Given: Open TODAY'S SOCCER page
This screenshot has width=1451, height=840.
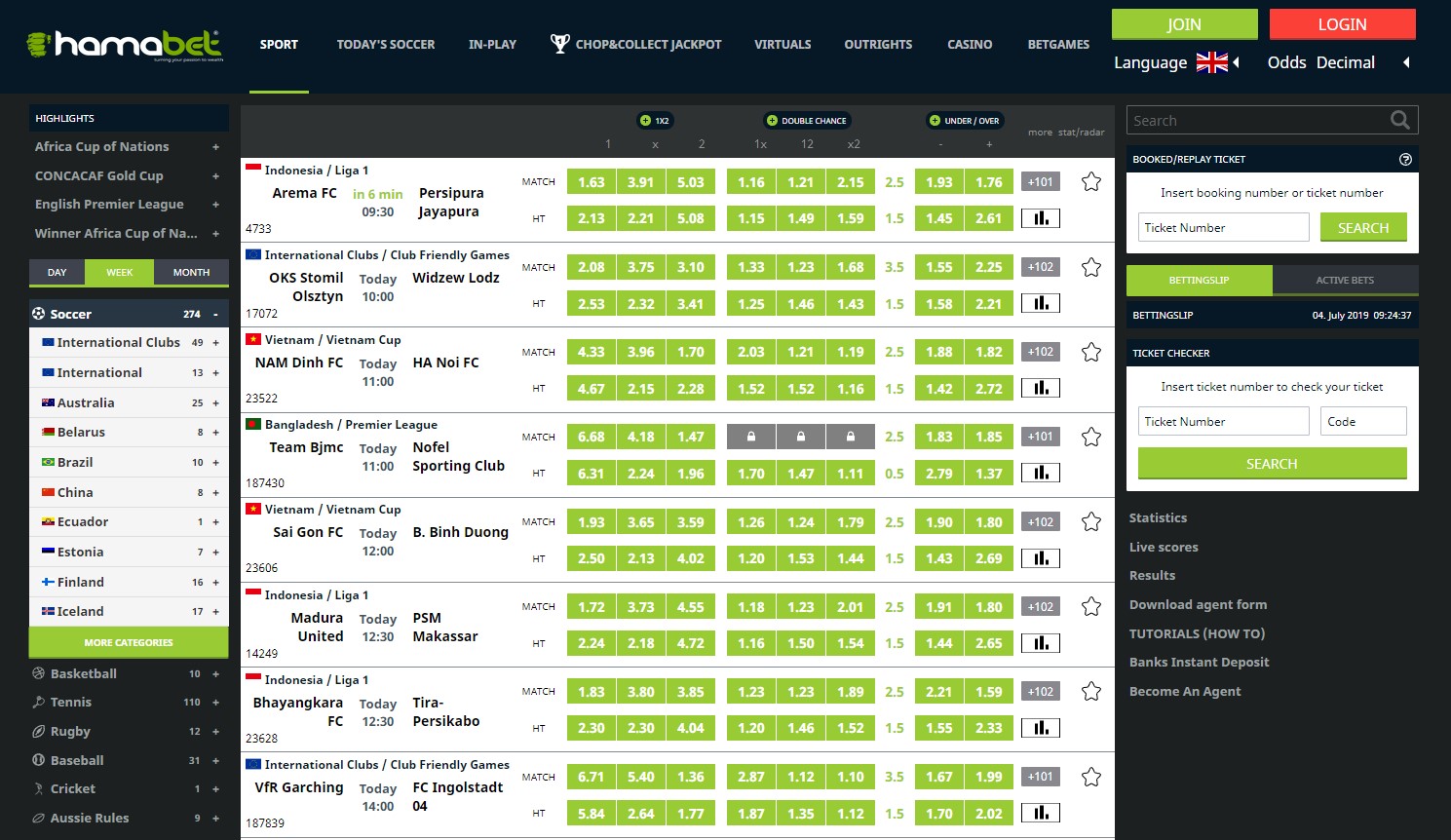Looking at the screenshot, I should coord(386,44).
